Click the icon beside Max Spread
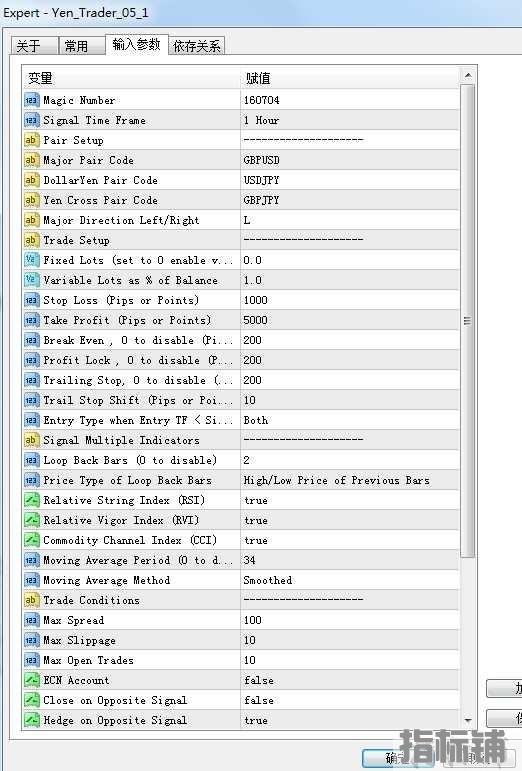Viewport: 522px width, 771px height. click(x=31, y=621)
